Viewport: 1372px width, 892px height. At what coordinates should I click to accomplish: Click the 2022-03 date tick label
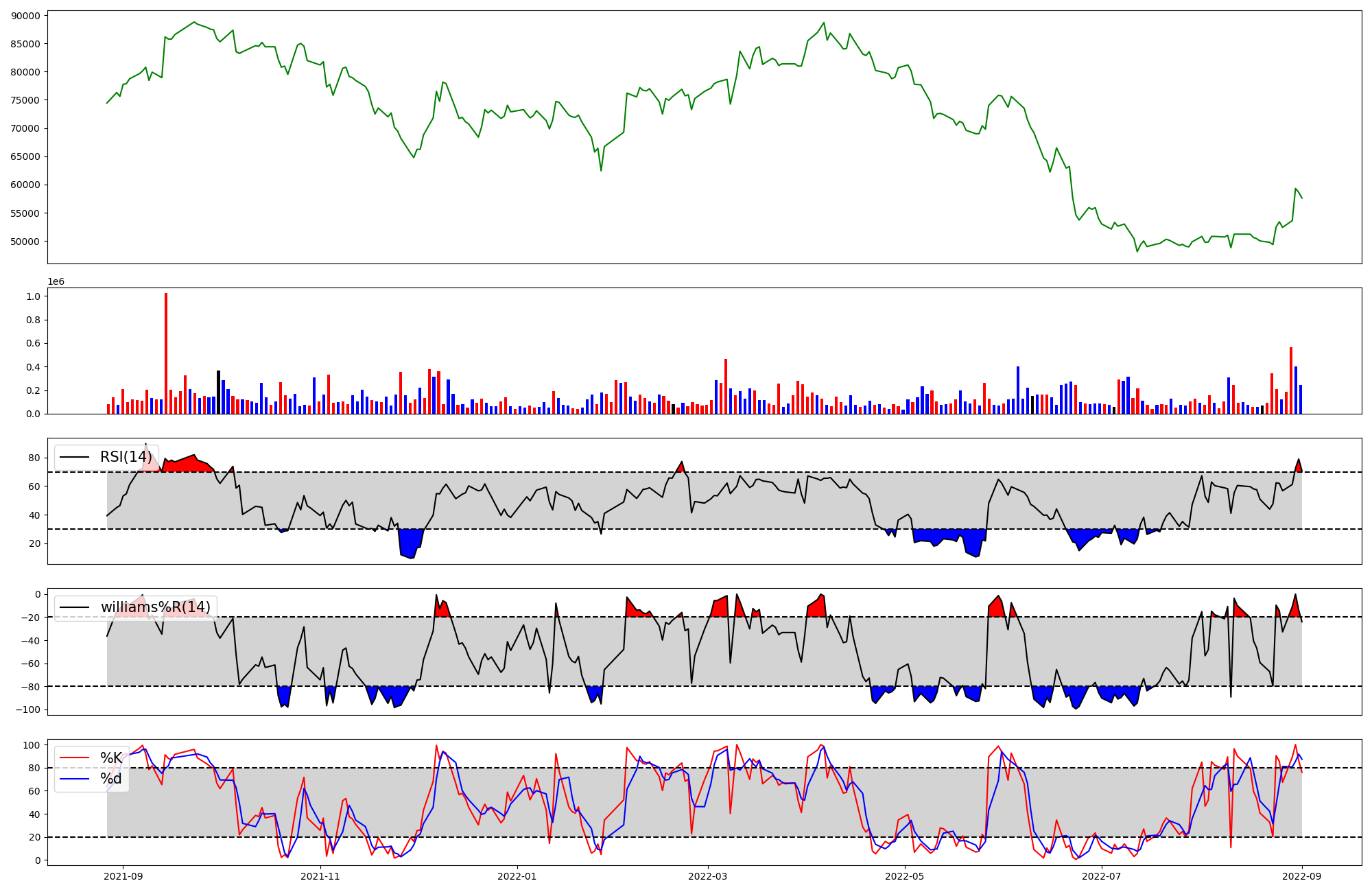point(707,876)
